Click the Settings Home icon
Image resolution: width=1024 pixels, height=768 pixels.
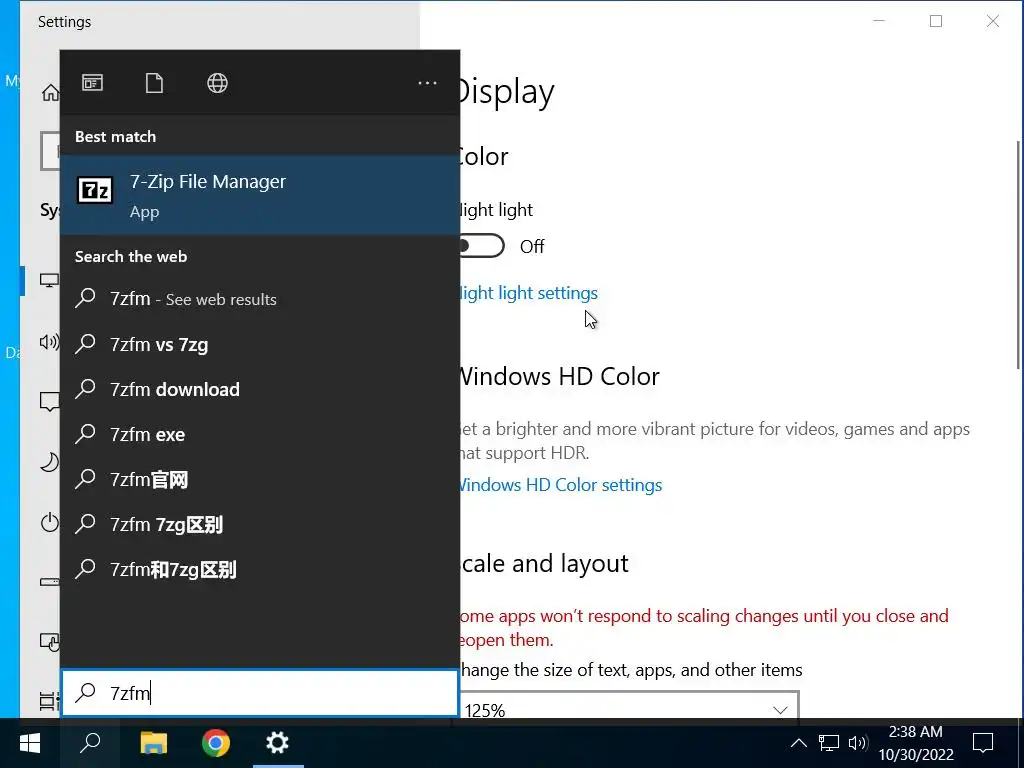pyautogui.click(x=50, y=93)
